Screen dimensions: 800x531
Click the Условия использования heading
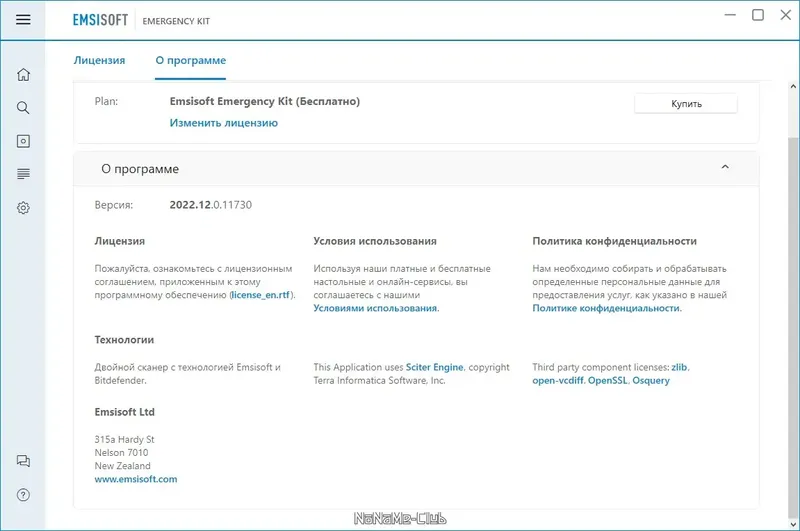[375, 241]
